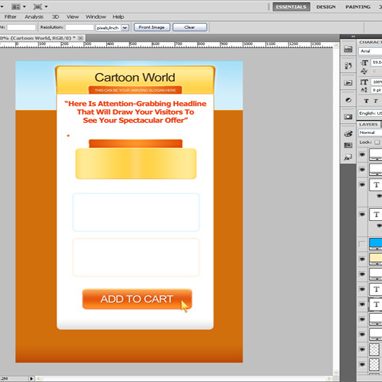Viewport: 382px width, 382px height.
Task: Open the Adjustments panel half-circle icon
Action: (348, 100)
